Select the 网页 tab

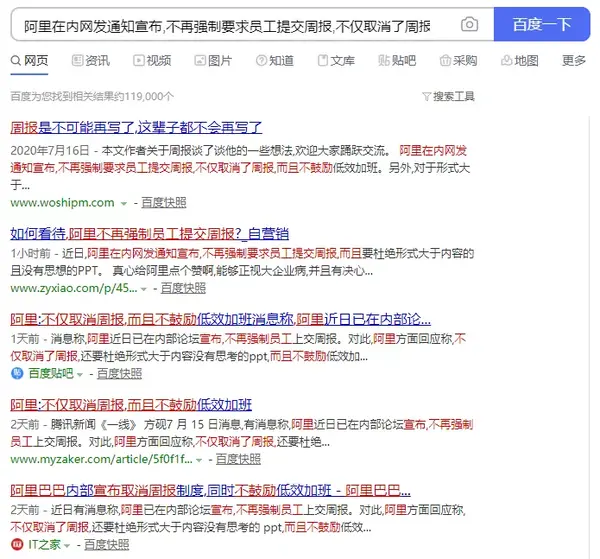(29, 60)
